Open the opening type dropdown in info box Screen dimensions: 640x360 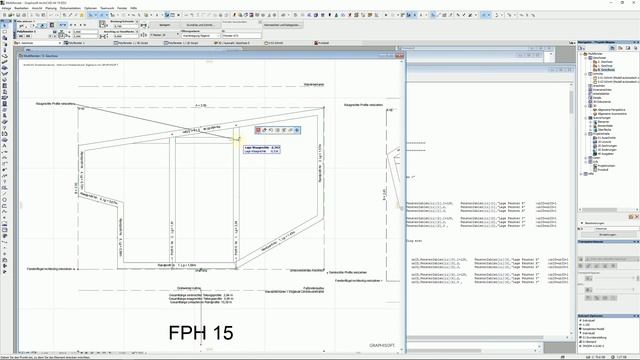coord(201,36)
